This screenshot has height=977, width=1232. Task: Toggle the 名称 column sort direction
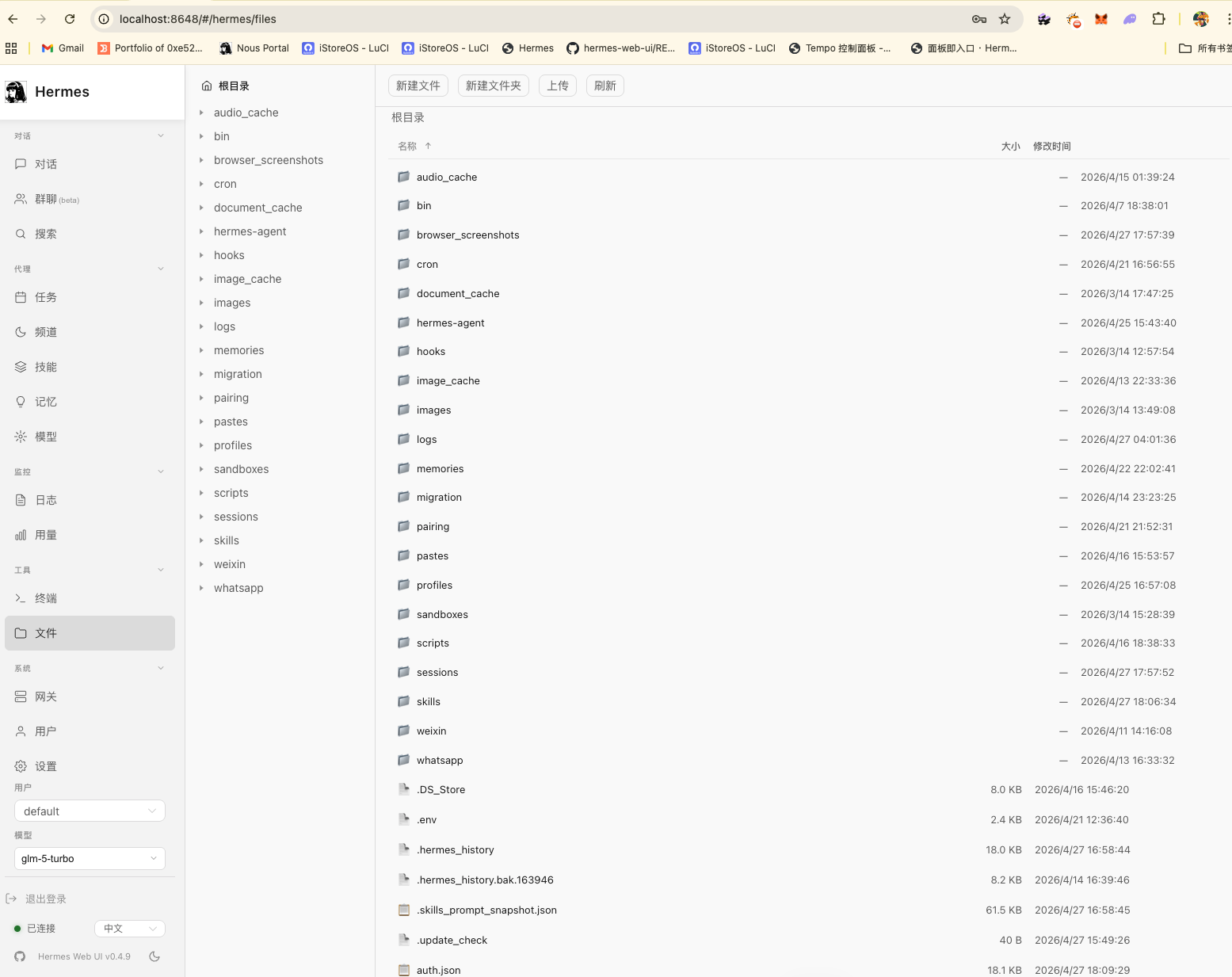[x=414, y=146]
